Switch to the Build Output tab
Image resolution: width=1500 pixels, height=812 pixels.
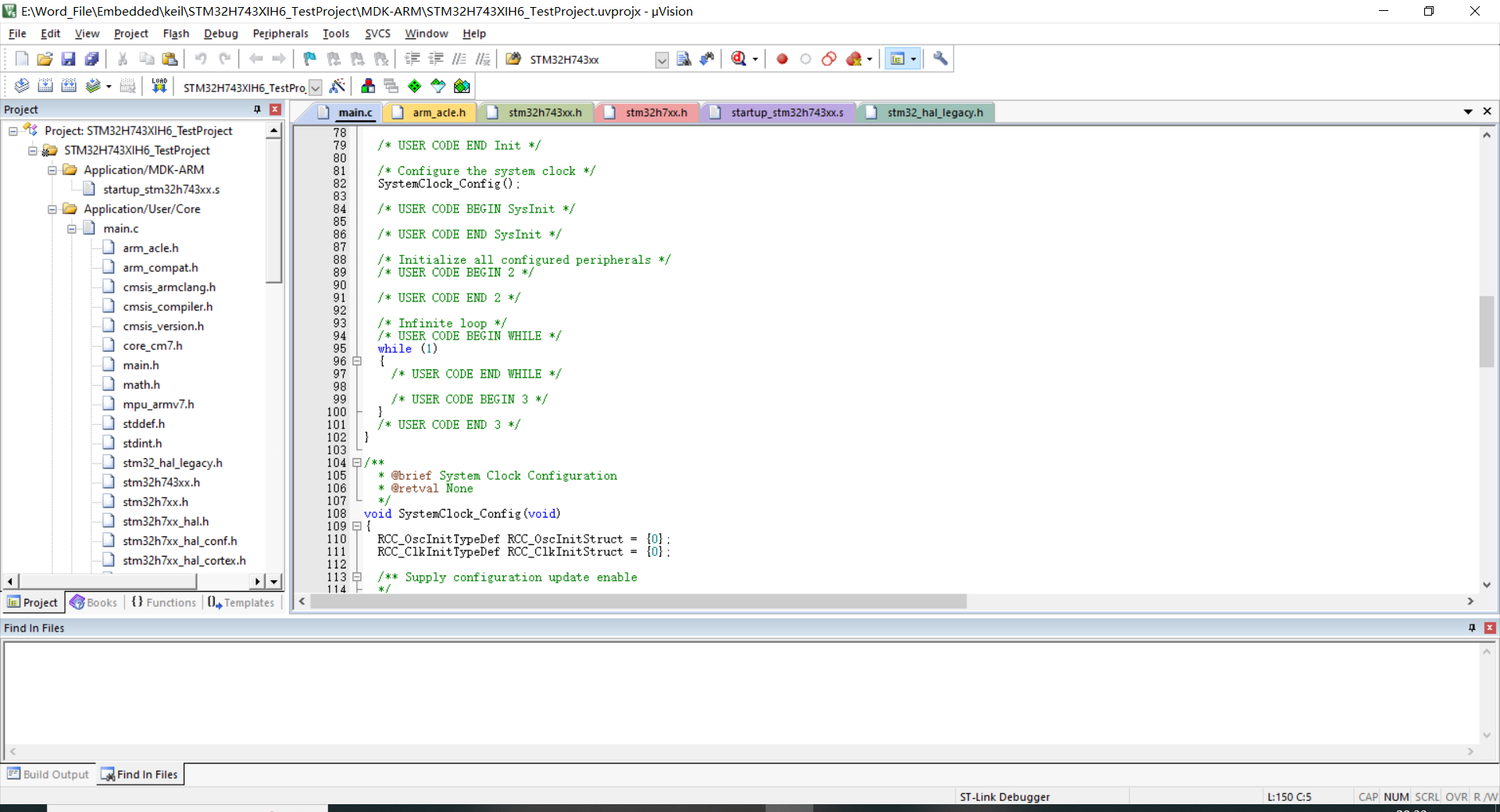[48, 775]
